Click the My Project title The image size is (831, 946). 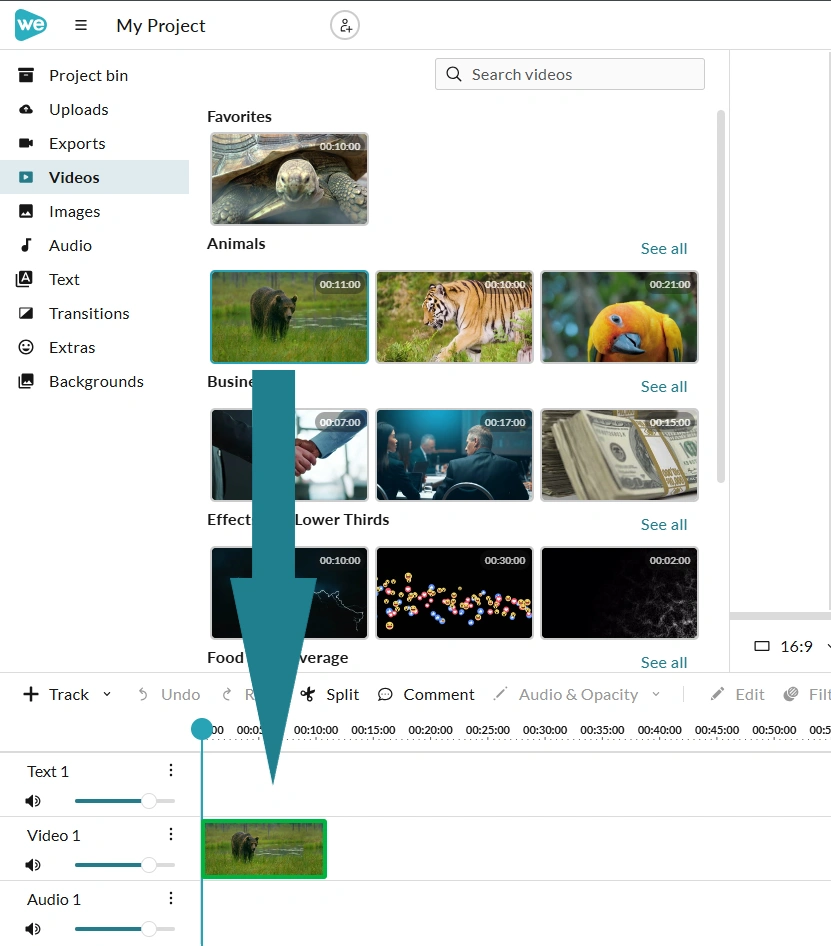tap(161, 26)
